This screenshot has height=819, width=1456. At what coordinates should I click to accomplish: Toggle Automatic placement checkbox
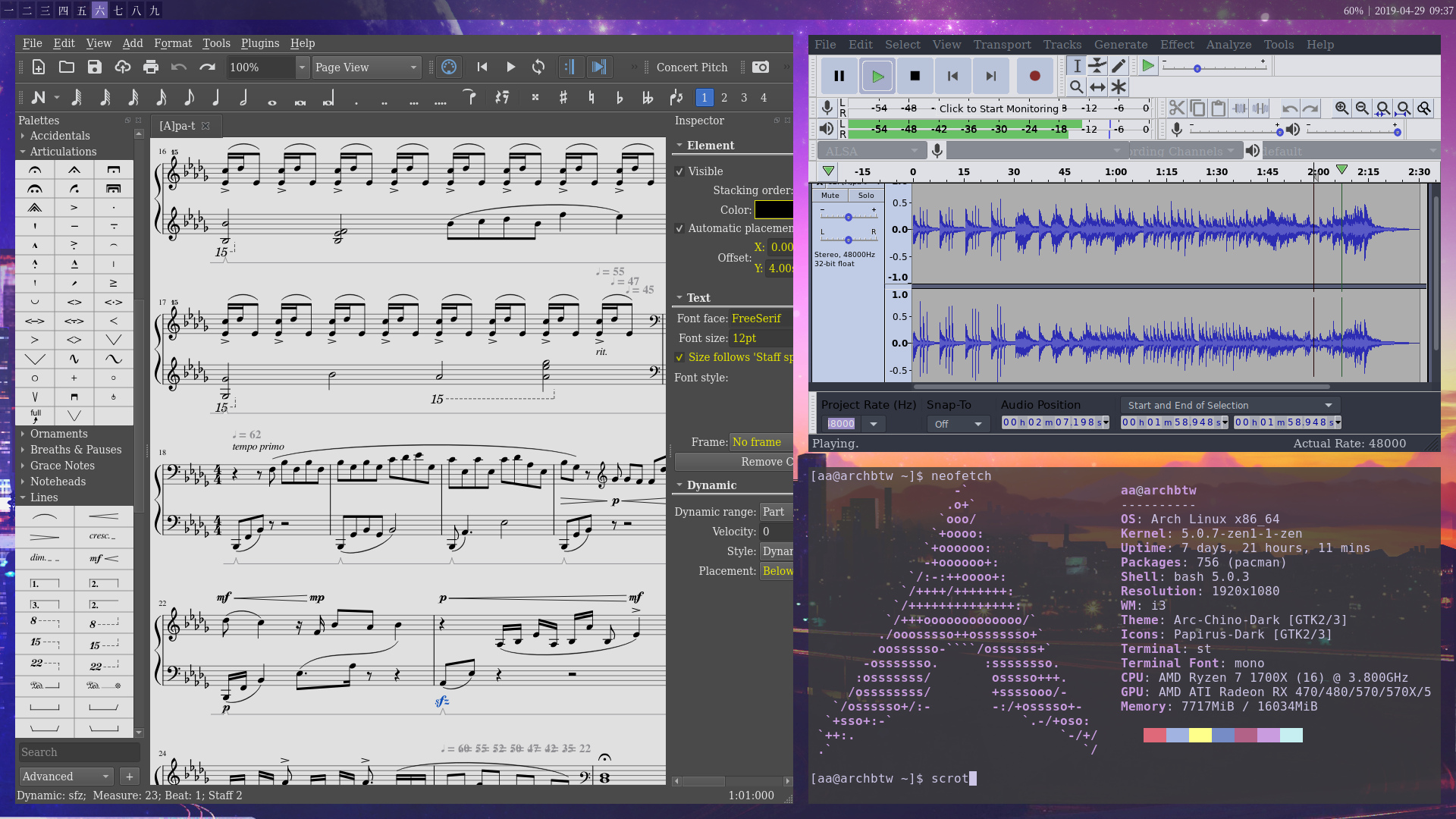pos(679,228)
